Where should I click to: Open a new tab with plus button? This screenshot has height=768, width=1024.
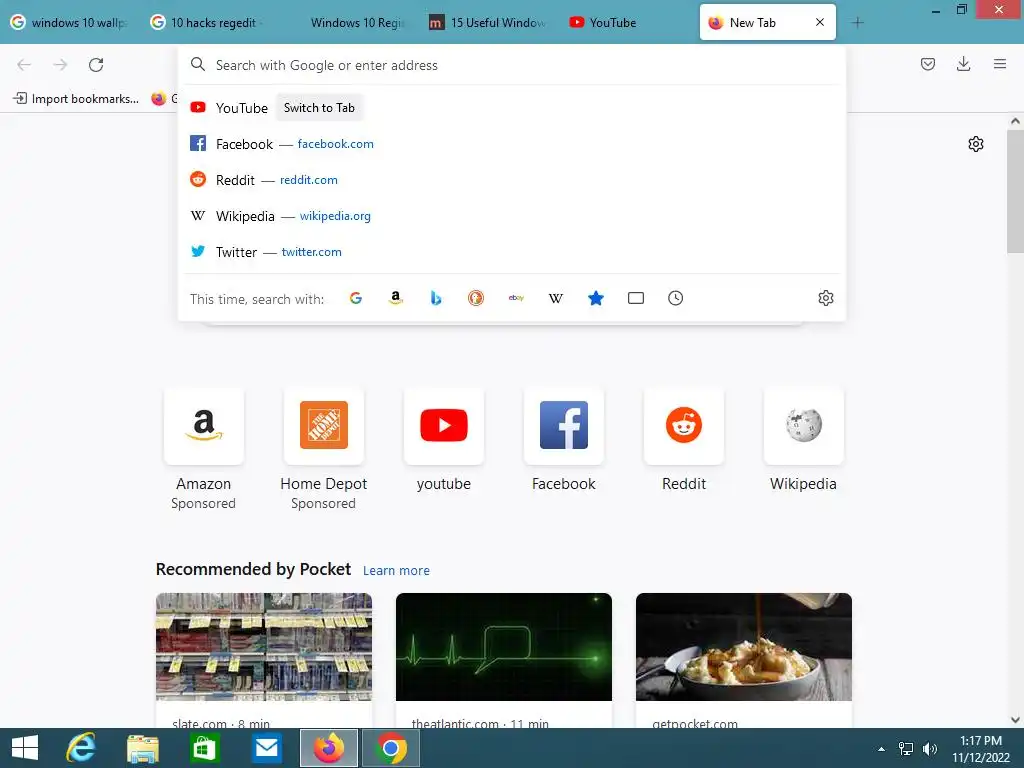857,23
